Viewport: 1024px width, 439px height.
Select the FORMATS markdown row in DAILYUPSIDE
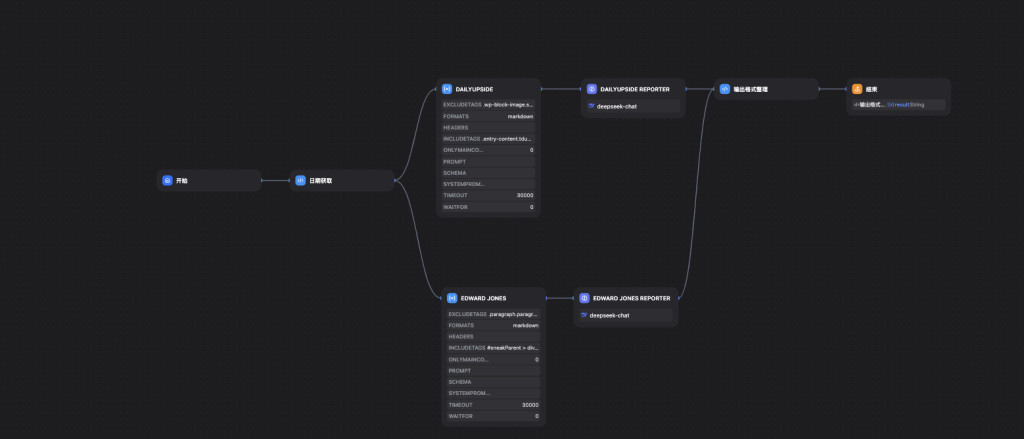tap(488, 116)
